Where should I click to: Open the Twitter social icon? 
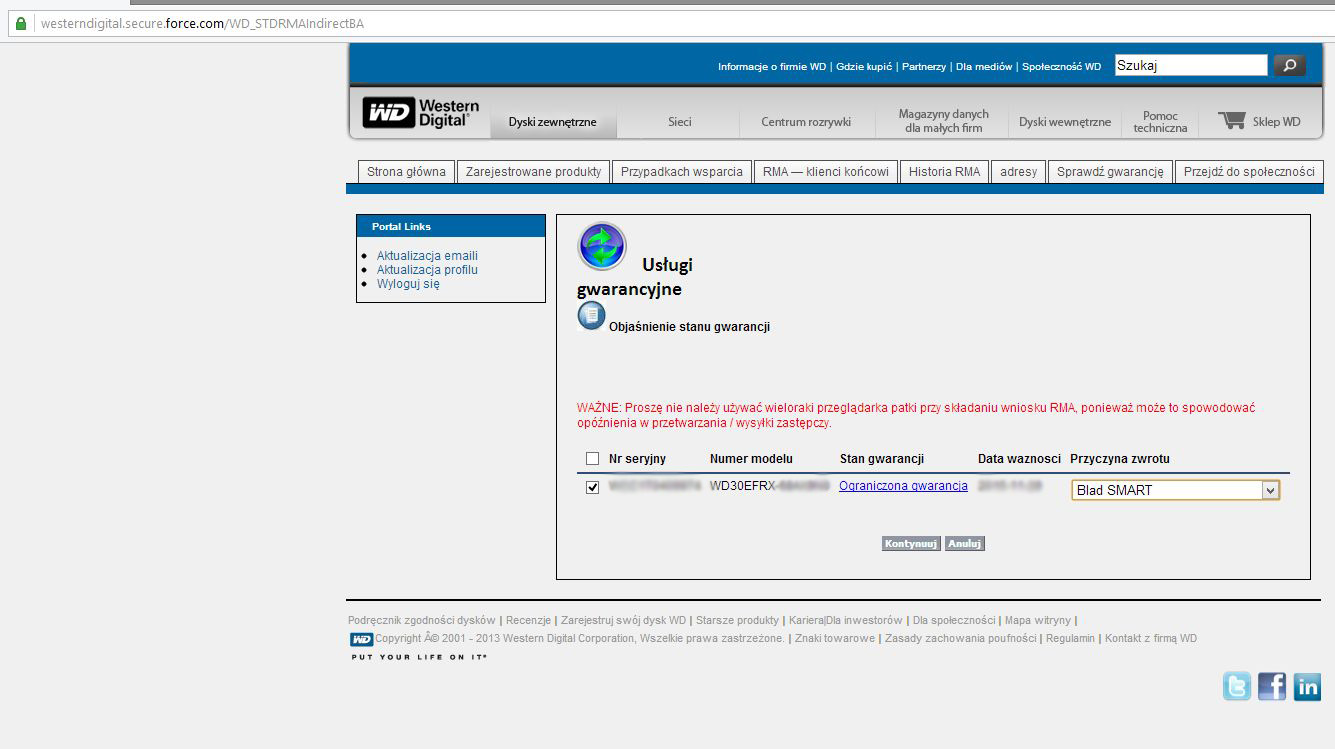pyautogui.click(x=1237, y=686)
